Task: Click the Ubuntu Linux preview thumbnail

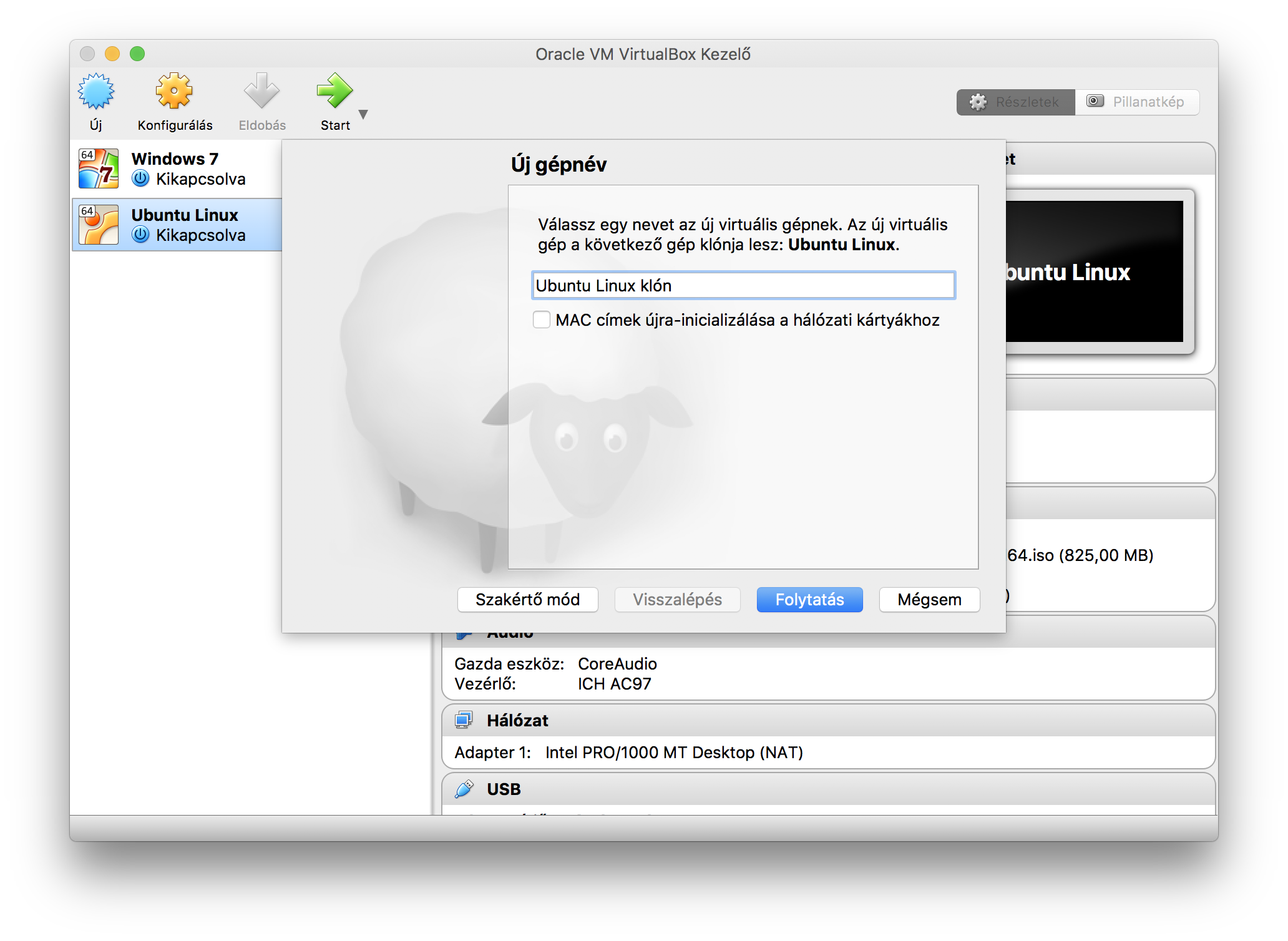Action: tap(1095, 271)
